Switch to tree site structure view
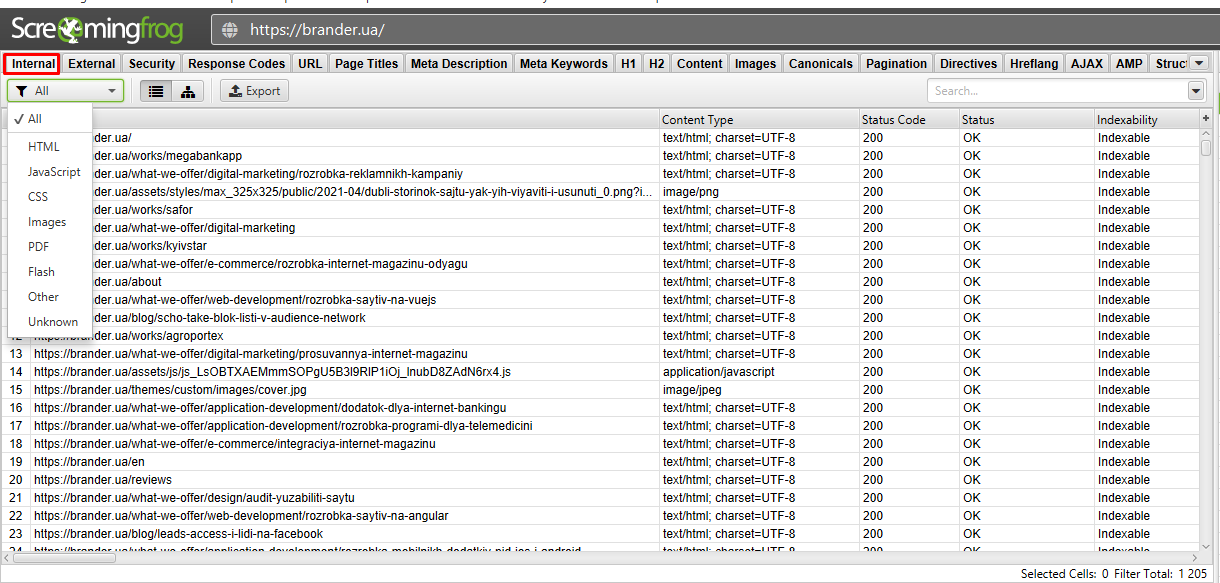 point(187,91)
